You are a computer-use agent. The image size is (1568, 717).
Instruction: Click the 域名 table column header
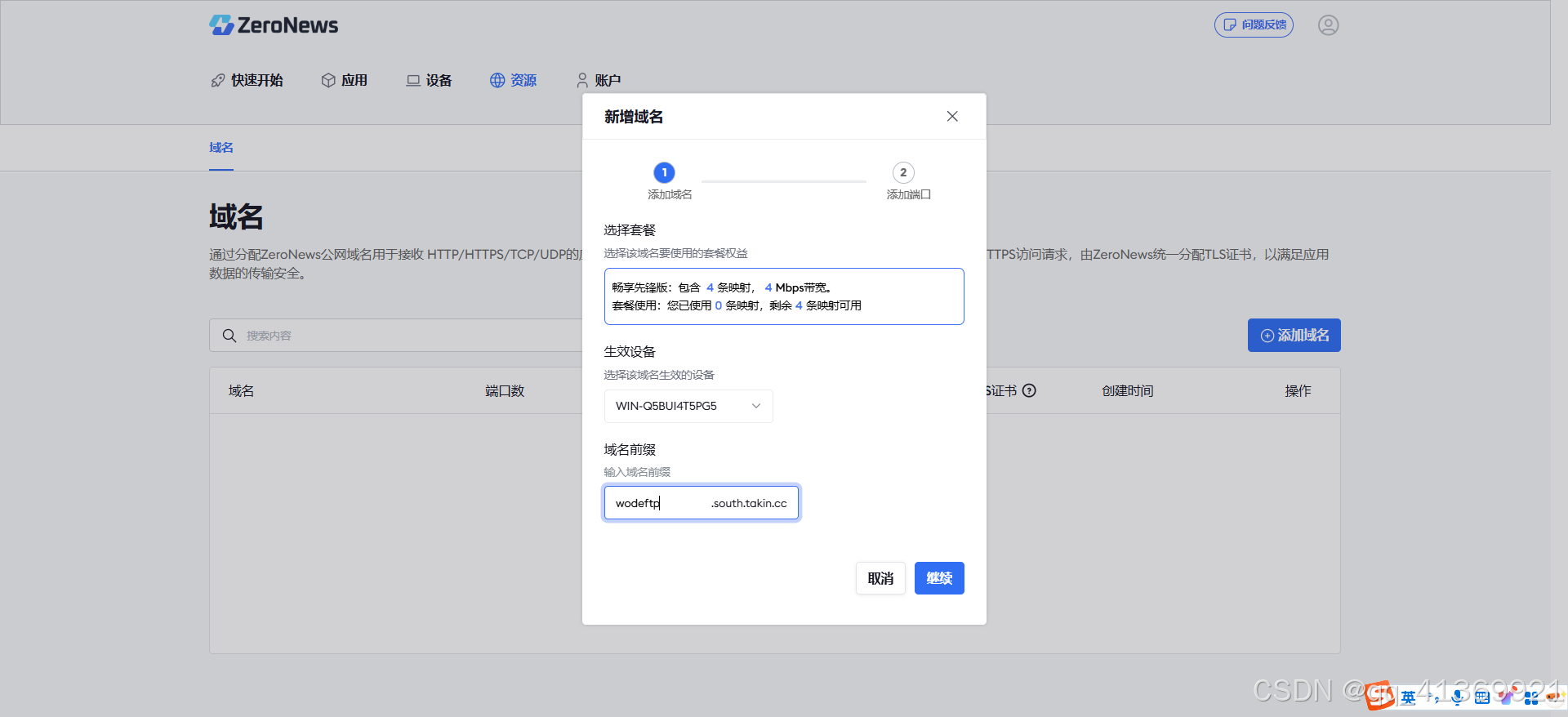(x=241, y=391)
